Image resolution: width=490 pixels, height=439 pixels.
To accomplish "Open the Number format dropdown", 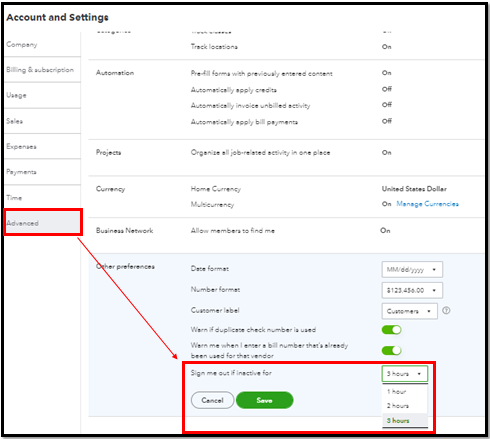I will pyautogui.click(x=412, y=290).
